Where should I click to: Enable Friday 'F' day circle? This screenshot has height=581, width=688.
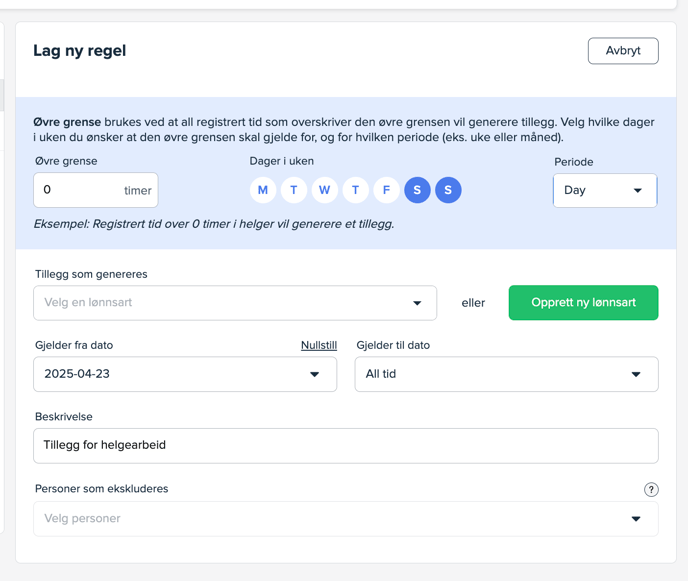tap(387, 190)
